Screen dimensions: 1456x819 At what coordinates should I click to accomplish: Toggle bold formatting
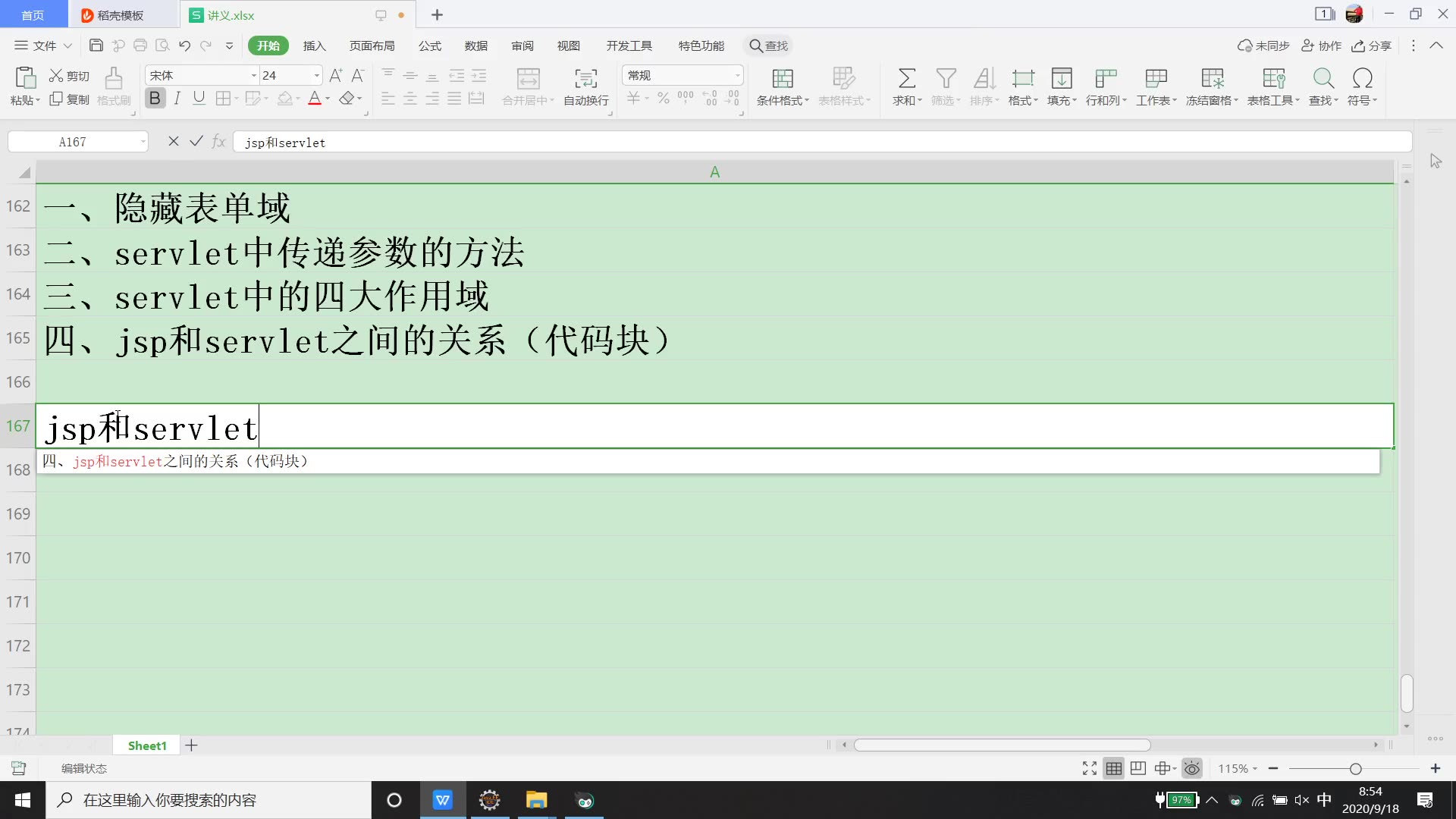(155, 98)
